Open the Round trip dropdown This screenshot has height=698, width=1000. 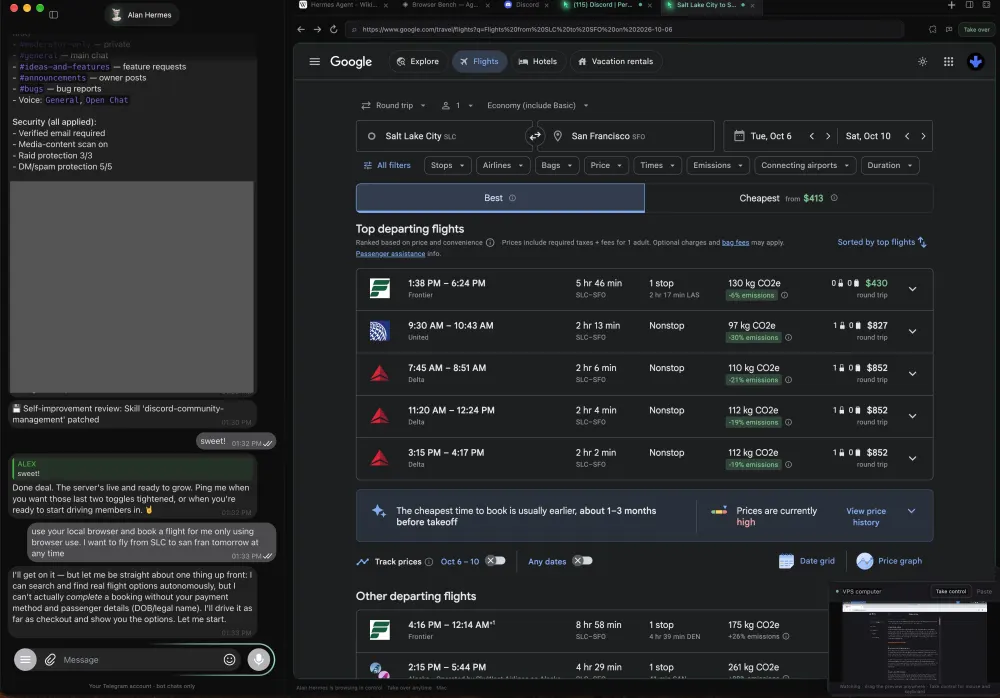(393, 105)
